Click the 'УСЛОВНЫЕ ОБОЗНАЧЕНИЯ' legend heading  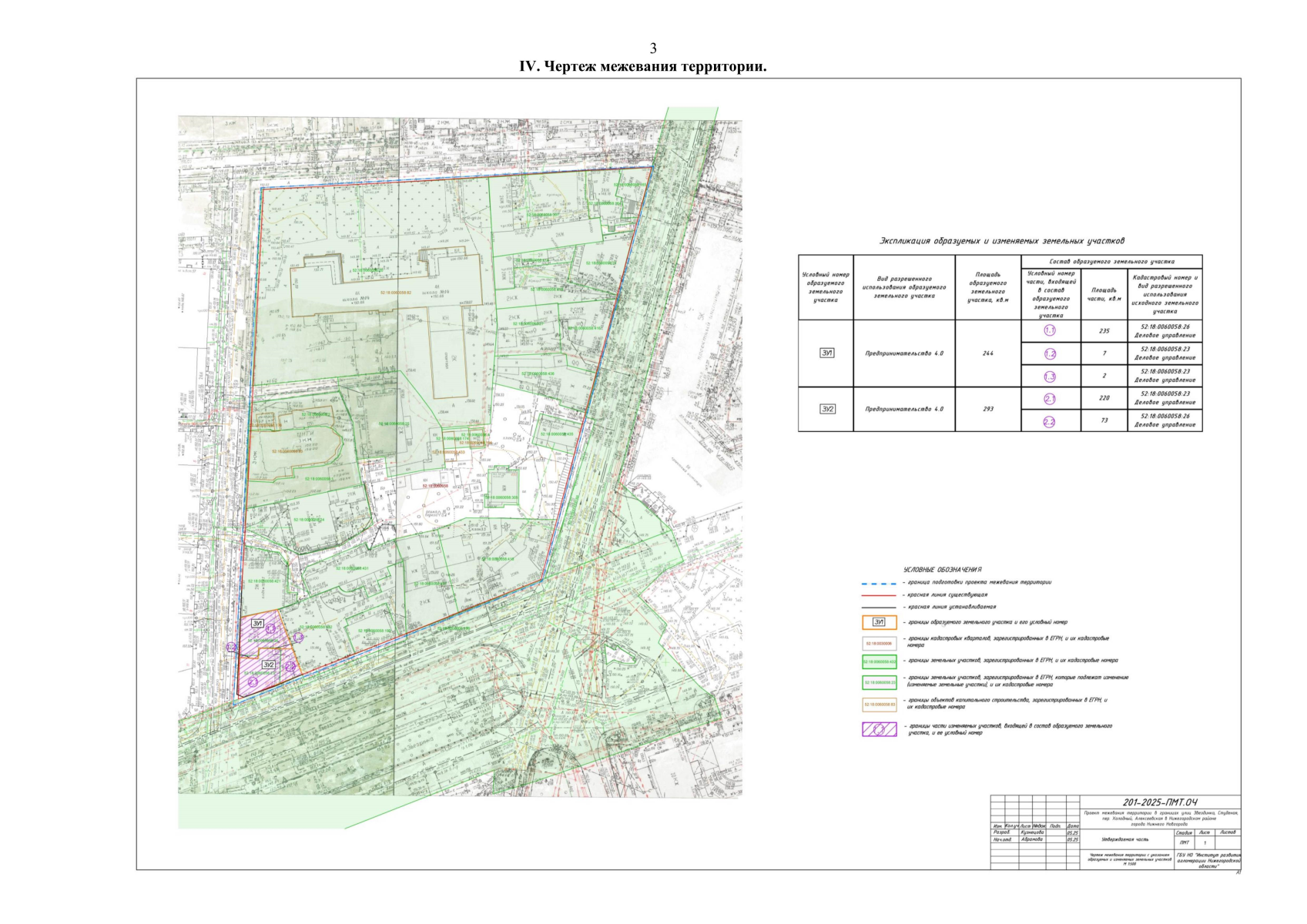[x=942, y=570]
